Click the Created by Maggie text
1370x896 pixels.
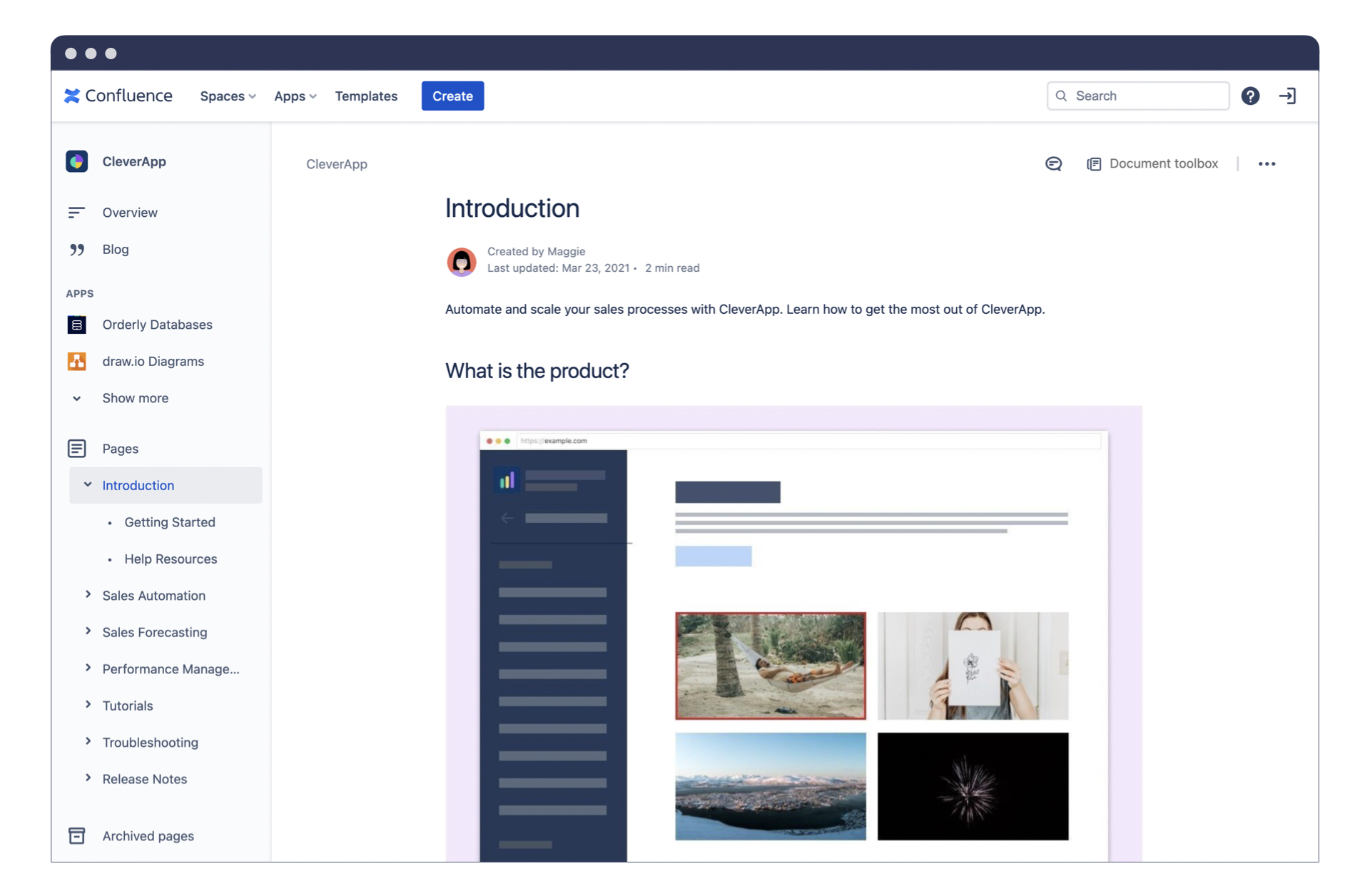537,251
